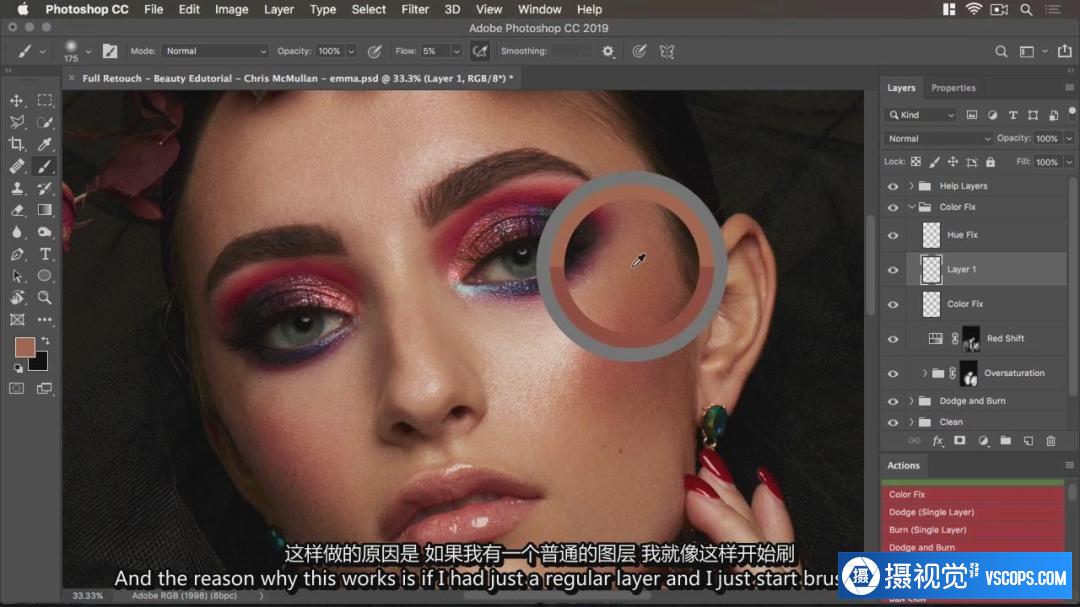The height and width of the screenshot is (607, 1080).
Task: Open the Filter menu
Action: click(415, 10)
